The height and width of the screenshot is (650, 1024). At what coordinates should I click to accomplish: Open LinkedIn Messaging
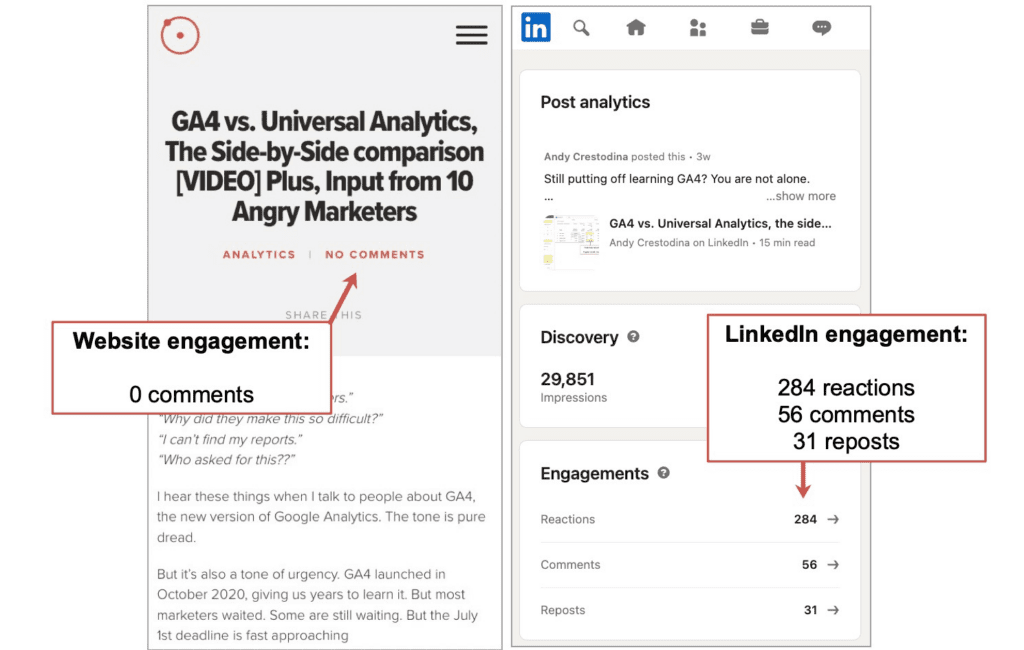coord(821,28)
